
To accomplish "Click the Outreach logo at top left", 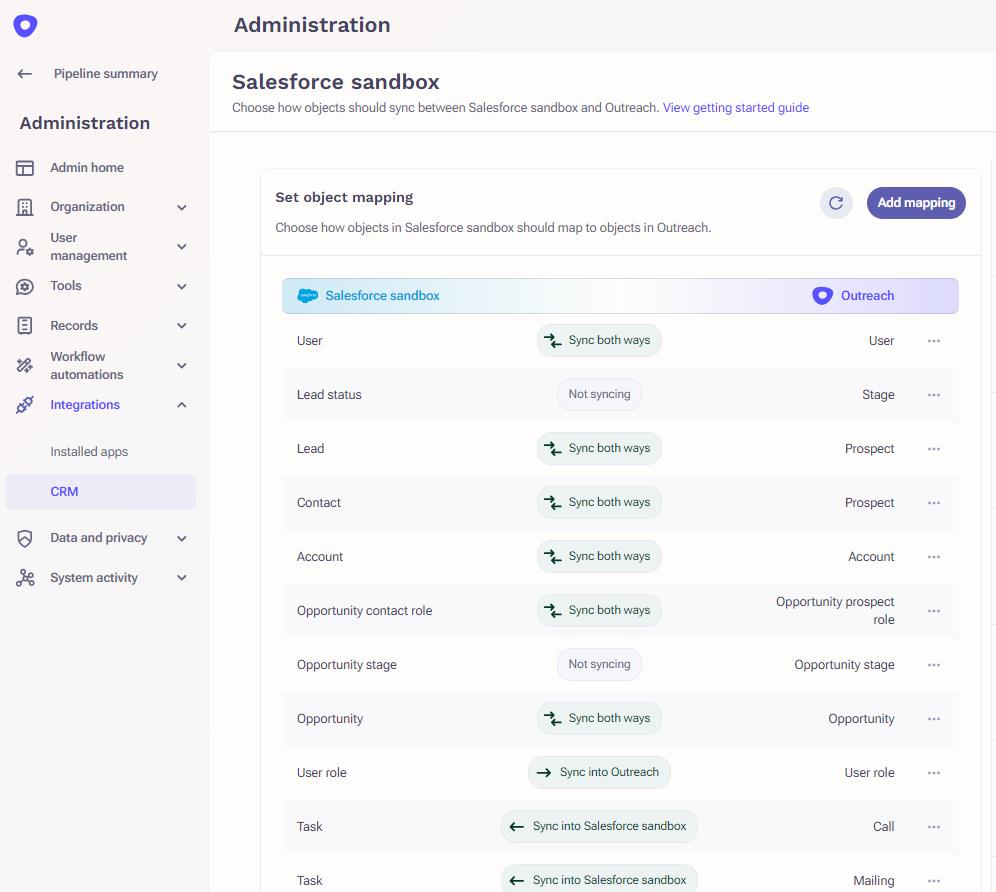I will pos(25,25).
